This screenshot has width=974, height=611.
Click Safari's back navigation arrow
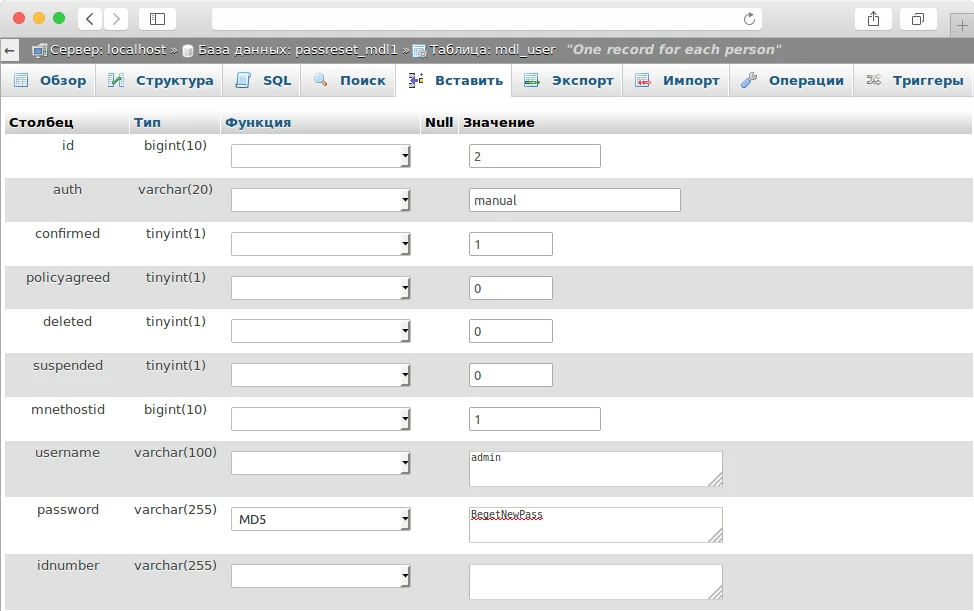pos(90,19)
